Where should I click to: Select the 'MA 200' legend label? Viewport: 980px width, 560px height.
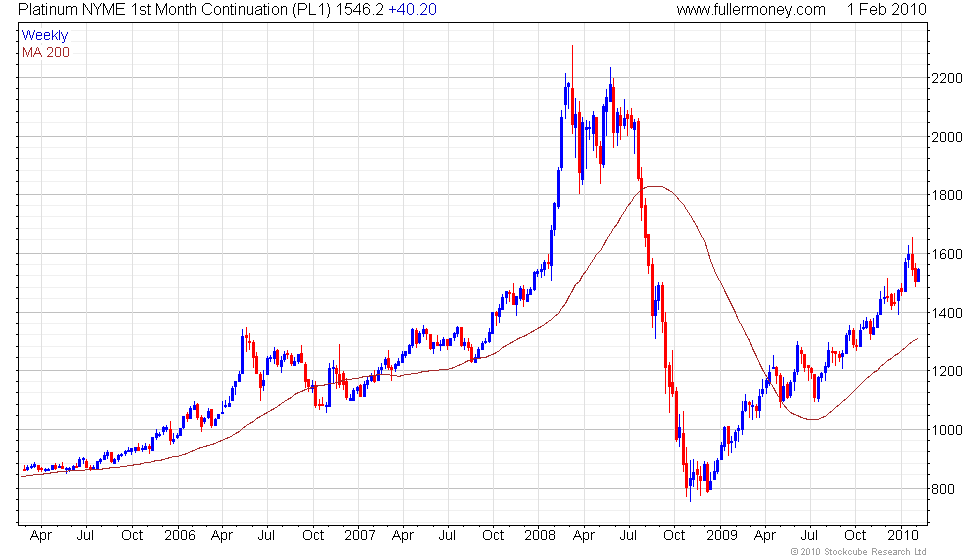click(x=46, y=52)
